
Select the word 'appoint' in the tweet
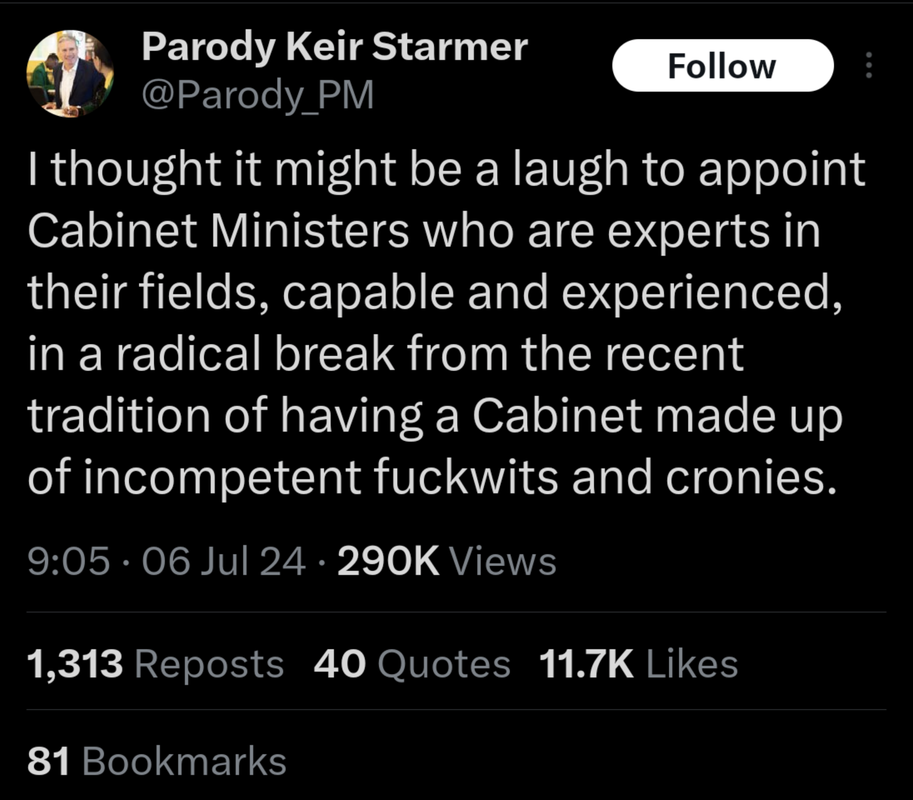click(x=781, y=172)
